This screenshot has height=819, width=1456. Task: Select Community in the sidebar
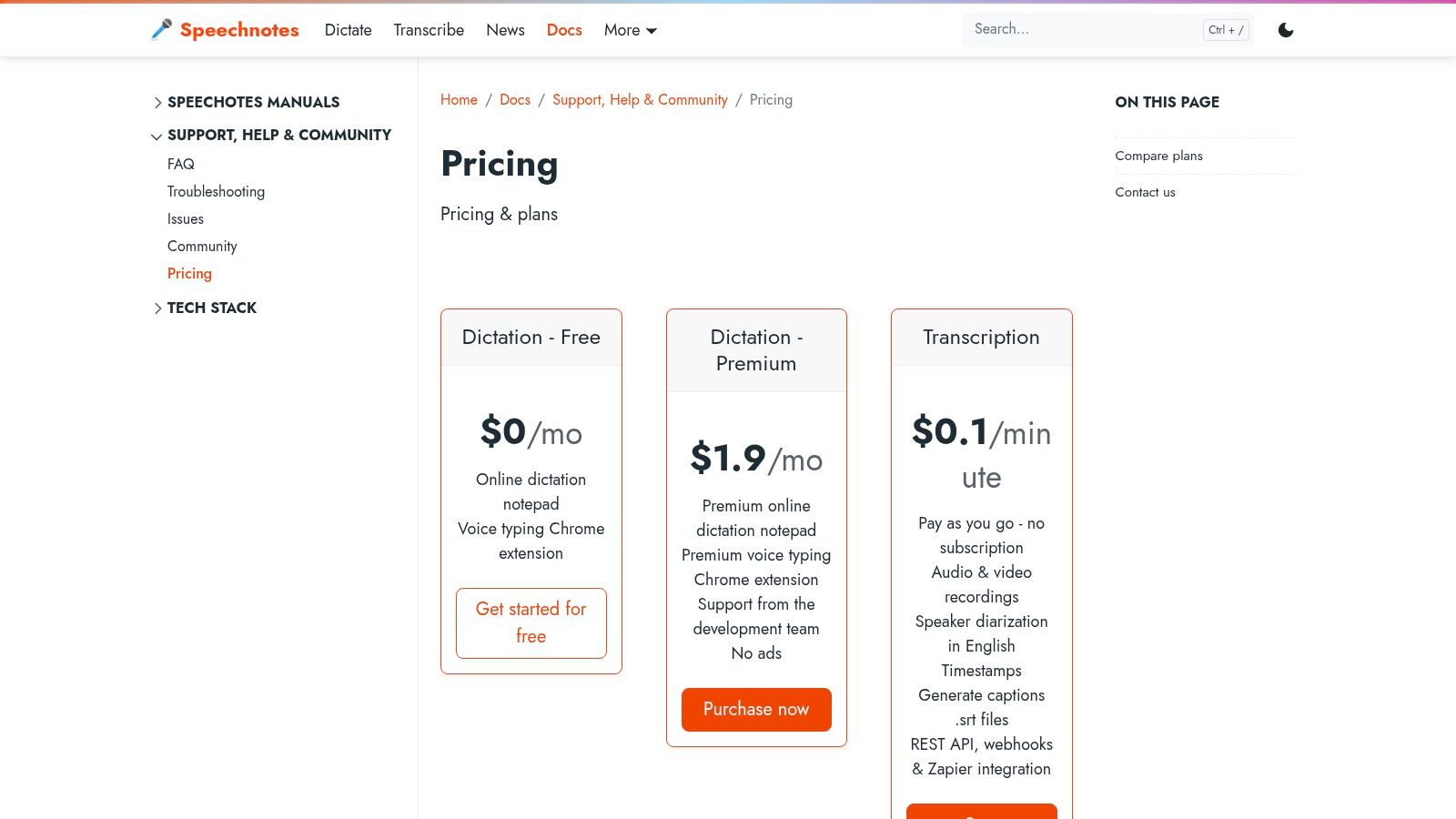tap(202, 246)
